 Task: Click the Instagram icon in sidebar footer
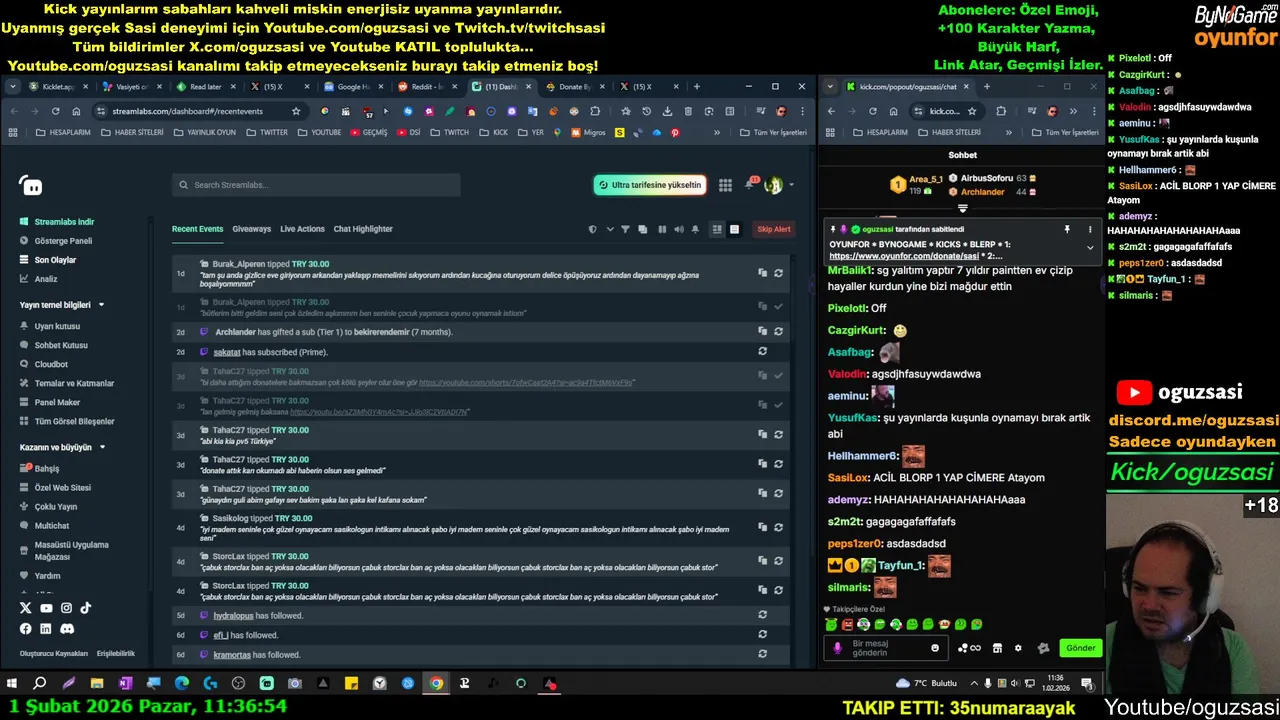coord(66,608)
